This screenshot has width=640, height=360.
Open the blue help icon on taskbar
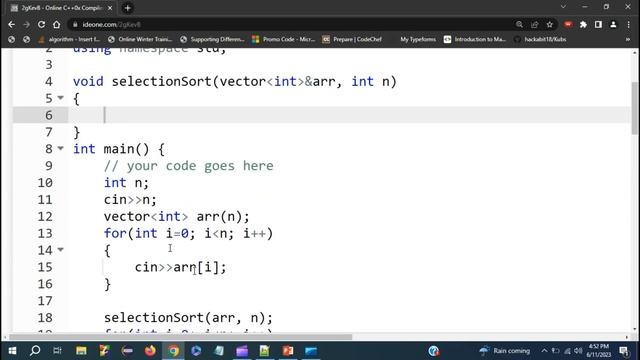pyautogui.click(x=433, y=351)
